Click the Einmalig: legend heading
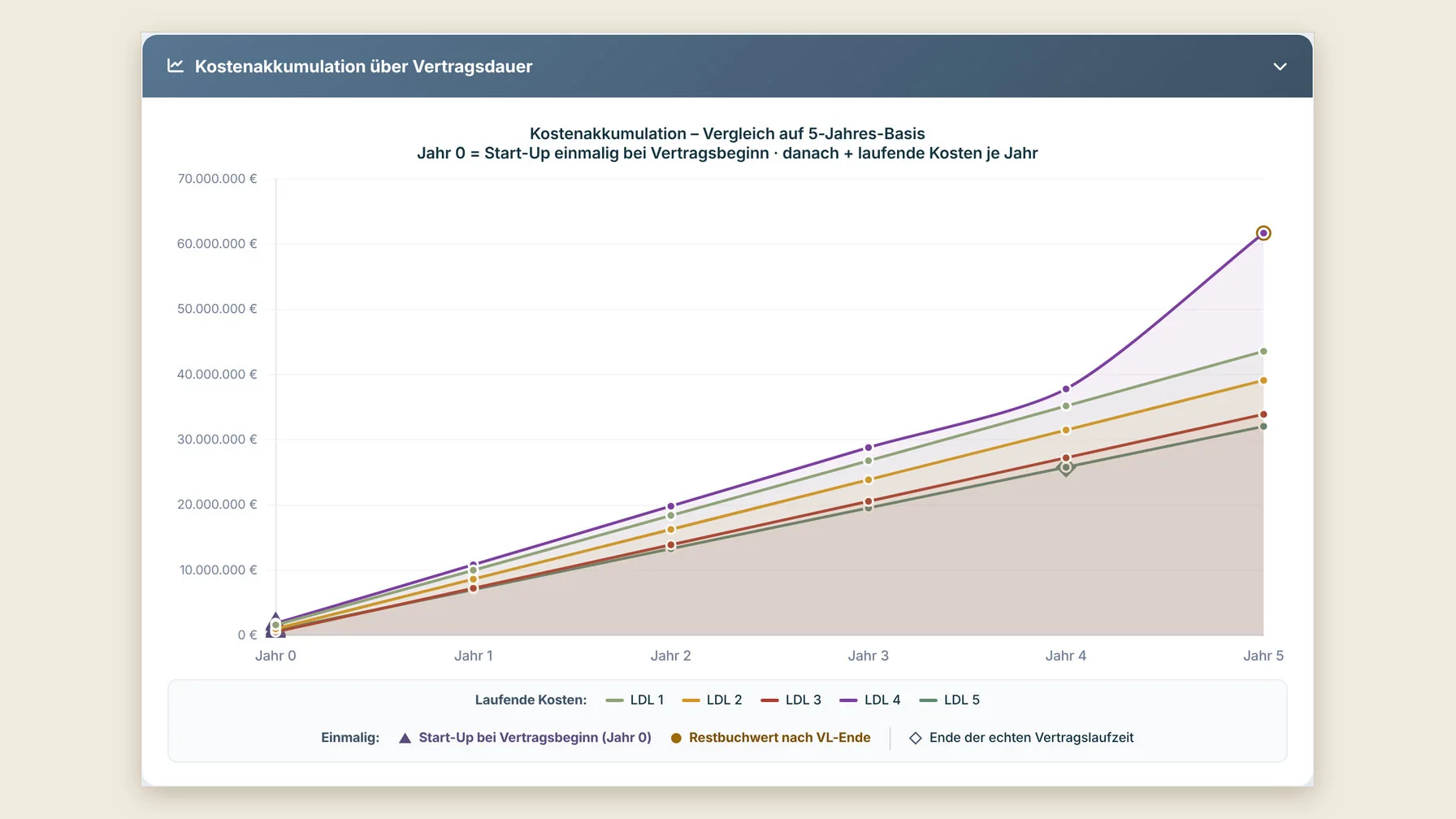This screenshot has height=819, width=1456. (350, 738)
